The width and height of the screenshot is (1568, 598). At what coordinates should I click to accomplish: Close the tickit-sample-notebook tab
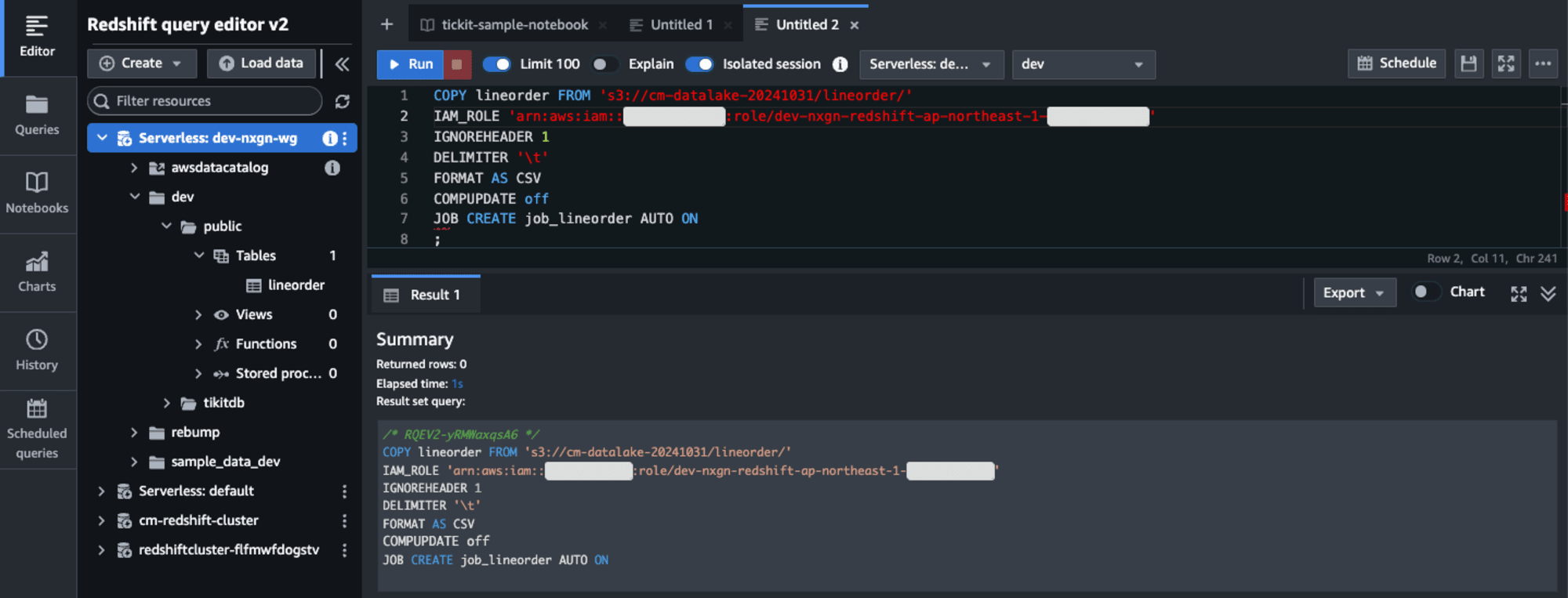click(603, 25)
